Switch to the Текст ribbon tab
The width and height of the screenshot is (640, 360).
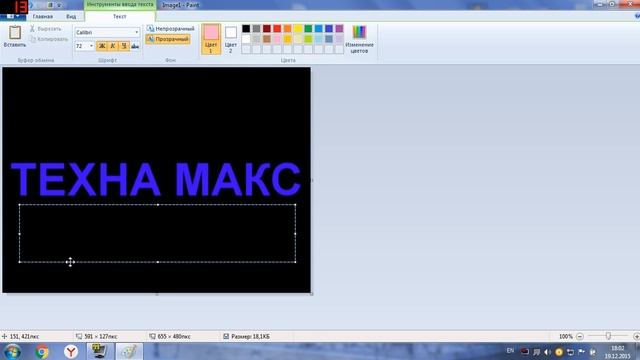pyautogui.click(x=120, y=16)
